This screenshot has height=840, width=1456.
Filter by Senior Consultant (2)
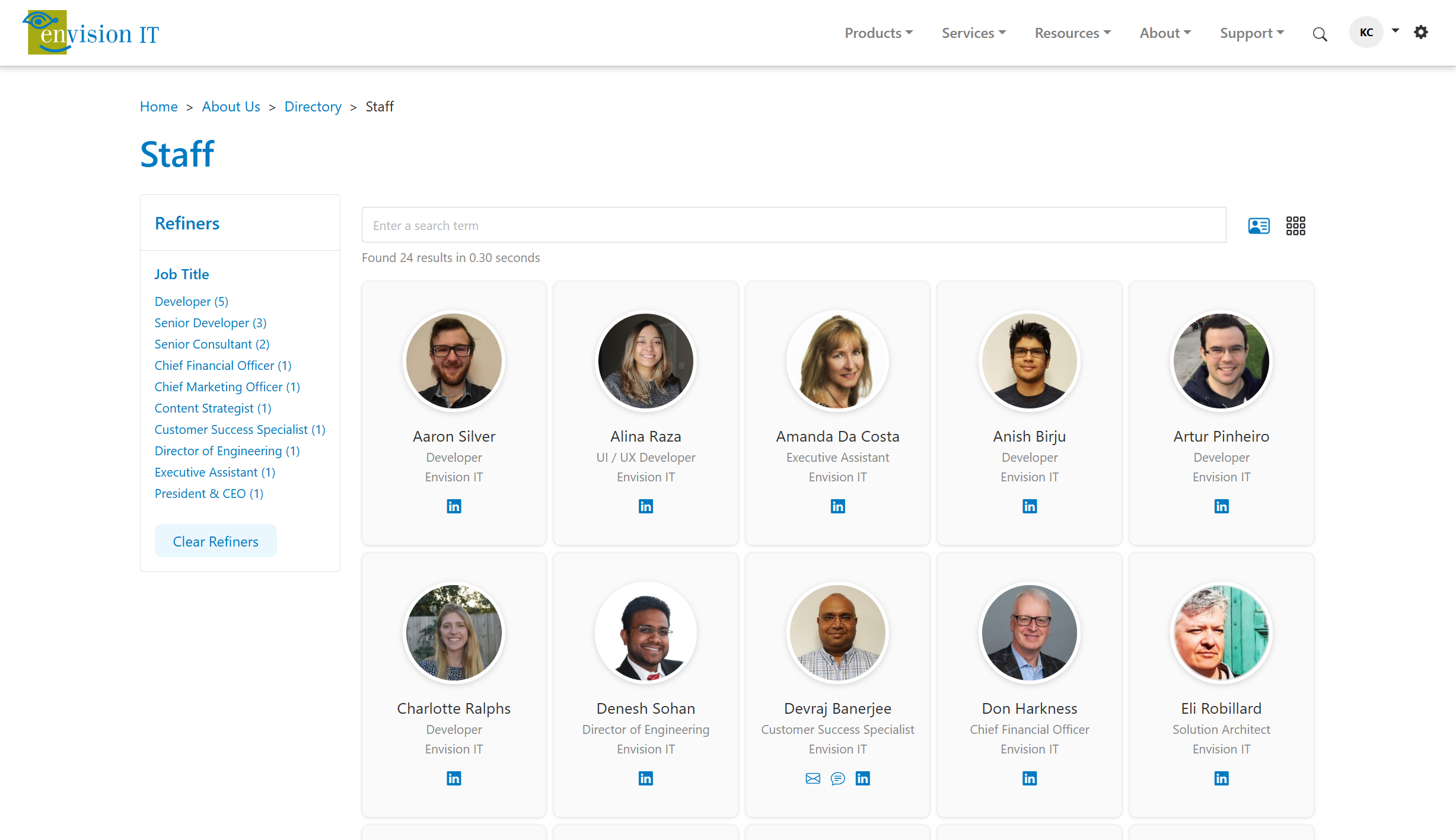point(212,344)
